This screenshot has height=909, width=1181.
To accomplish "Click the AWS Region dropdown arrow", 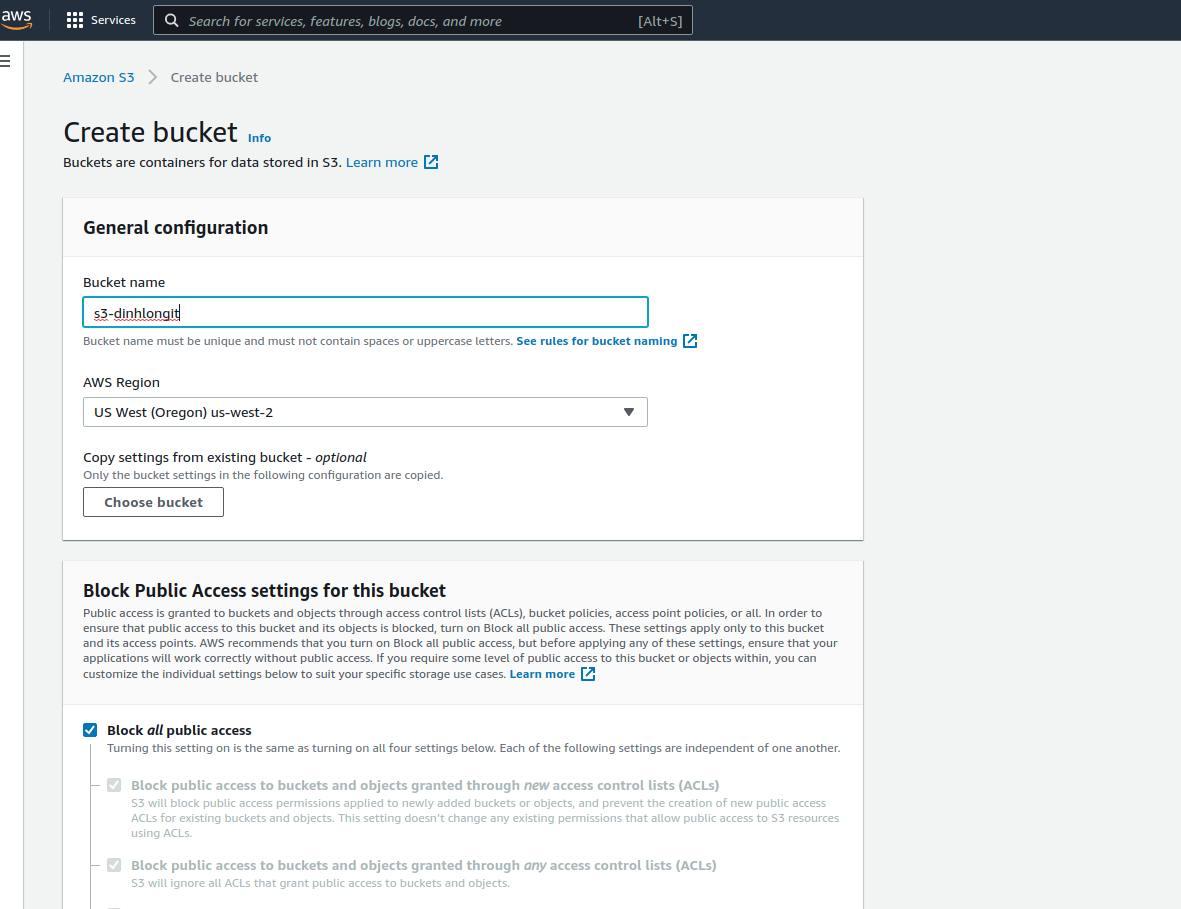I will 629,412.
